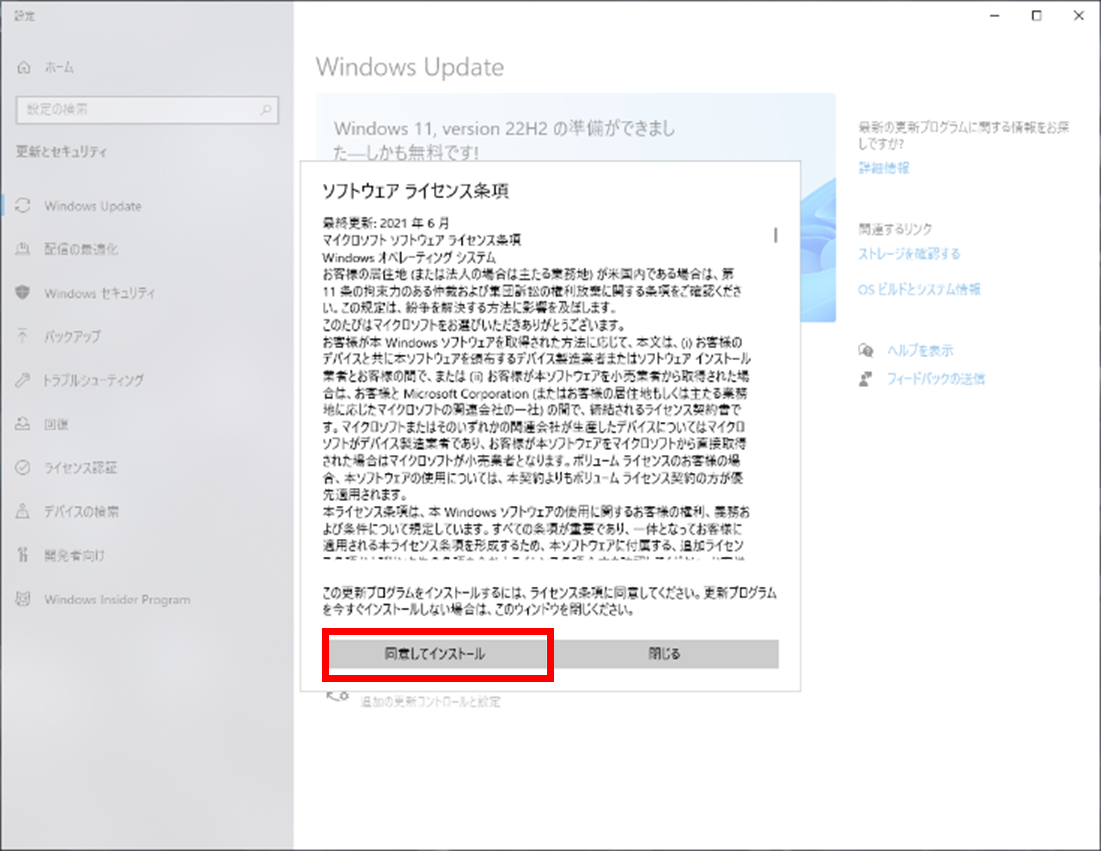Open トラブルシューティング page
The height and width of the screenshot is (851, 1101).
tap(93, 380)
